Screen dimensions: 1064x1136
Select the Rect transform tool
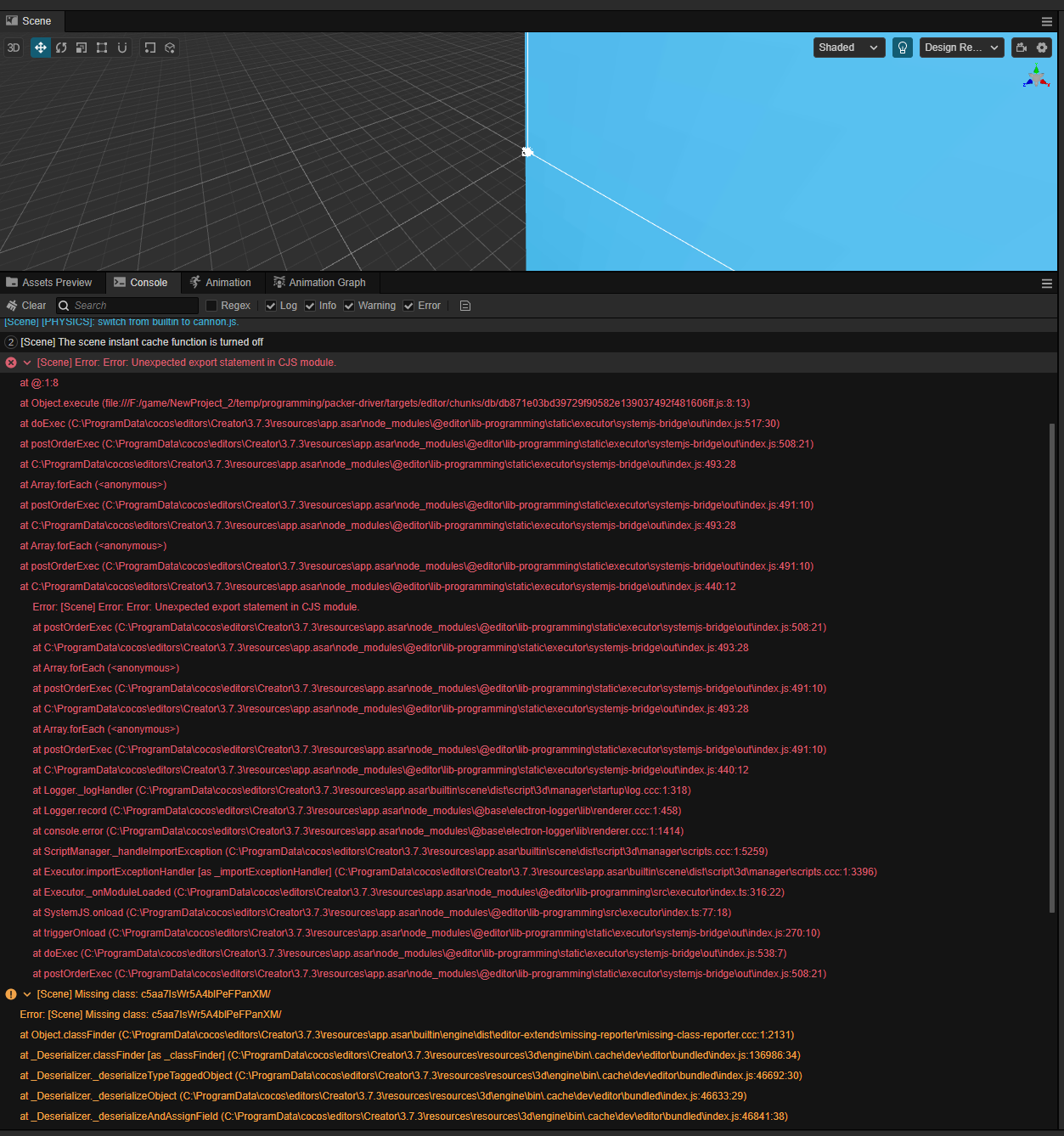click(102, 48)
